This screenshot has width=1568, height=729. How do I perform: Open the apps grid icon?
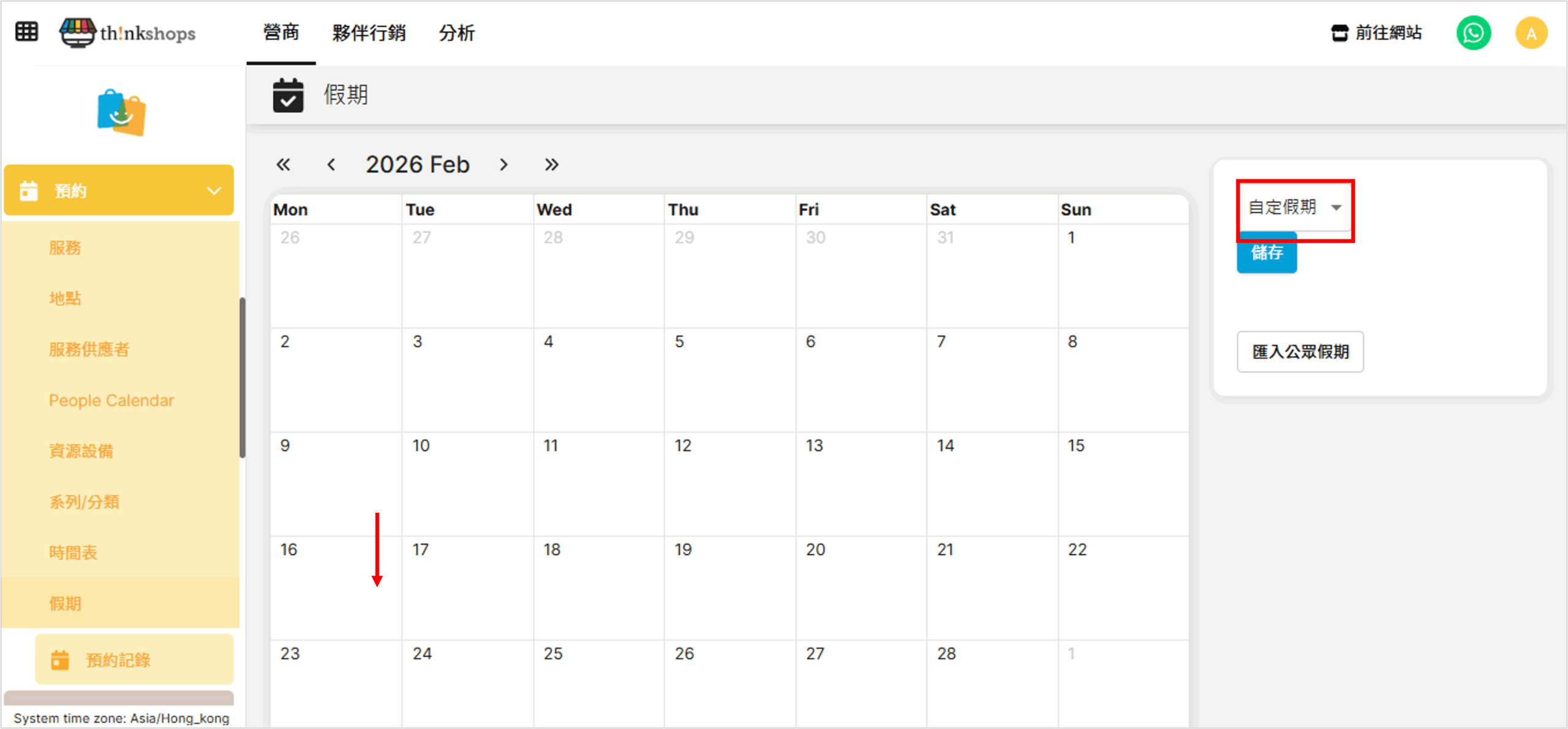pos(26,32)
